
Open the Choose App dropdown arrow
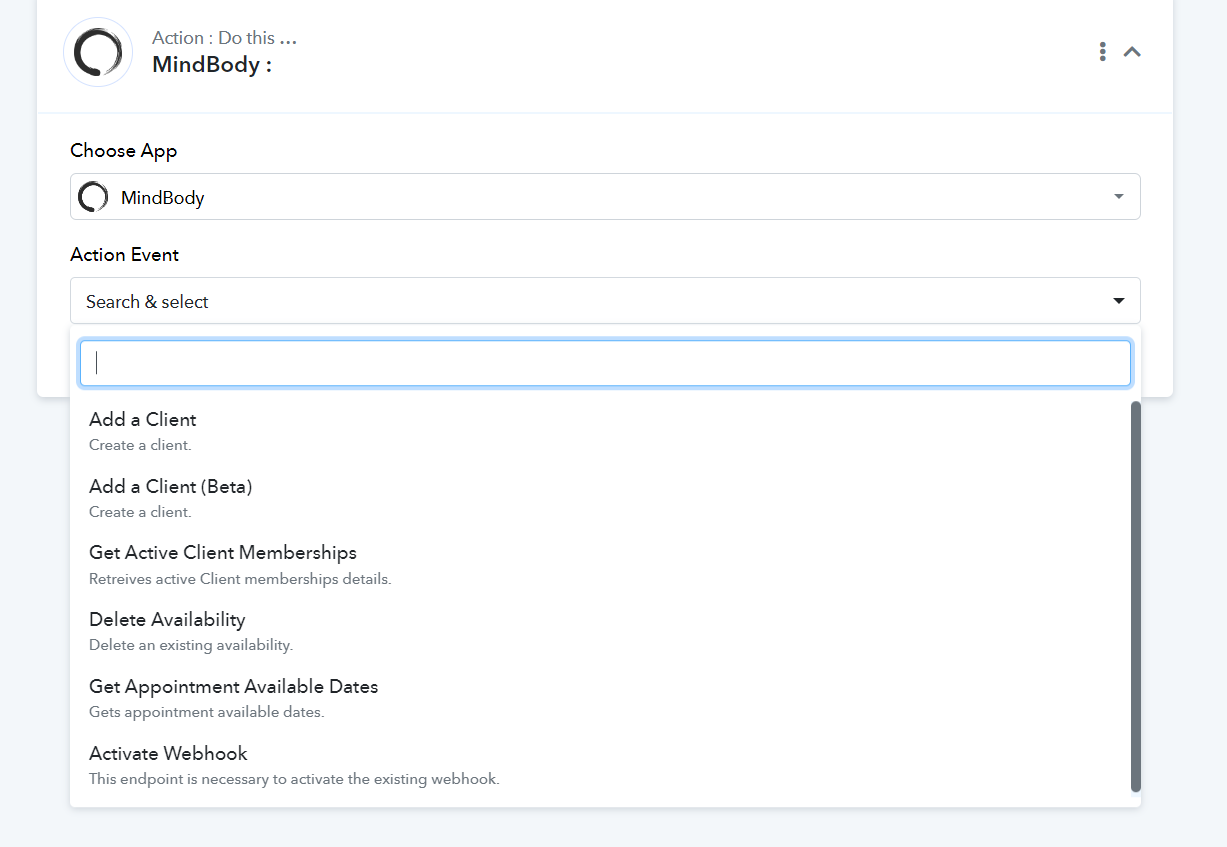click(x=1119, y=197)
